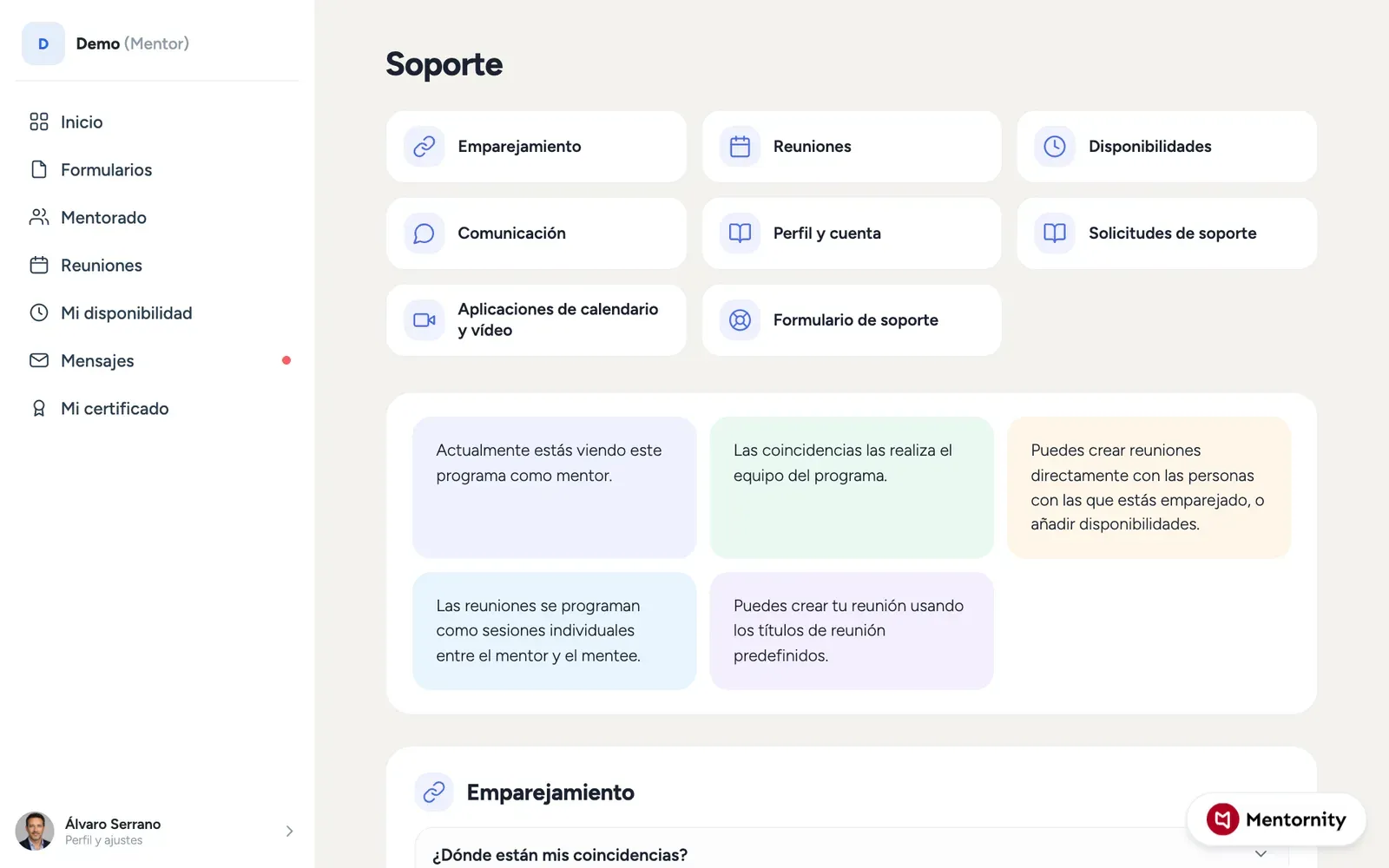This screenshot has width=1389, height=868.
Task: Click the clock icon on Disponibilidades card
Action: [1055, 147]
